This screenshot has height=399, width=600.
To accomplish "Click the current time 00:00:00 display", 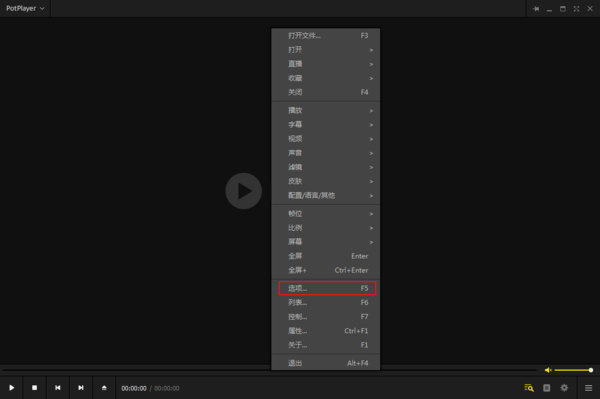I will (x=134, y=388).
